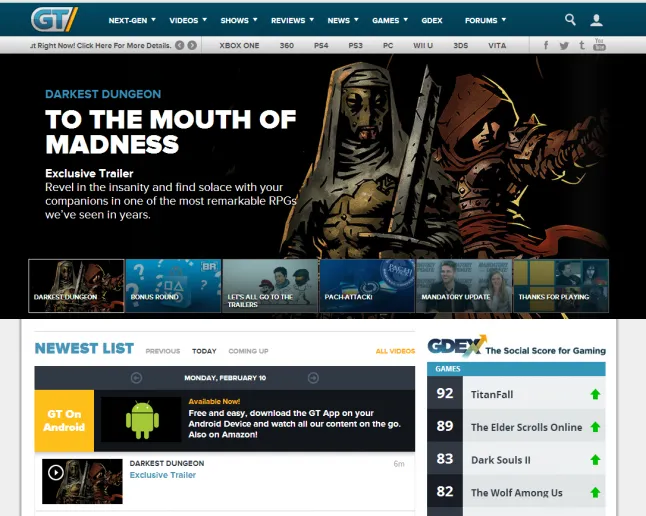646x516 pixels.
Task: Click Dark Souls II green up arrow
Action: click(x=595, y=460)
